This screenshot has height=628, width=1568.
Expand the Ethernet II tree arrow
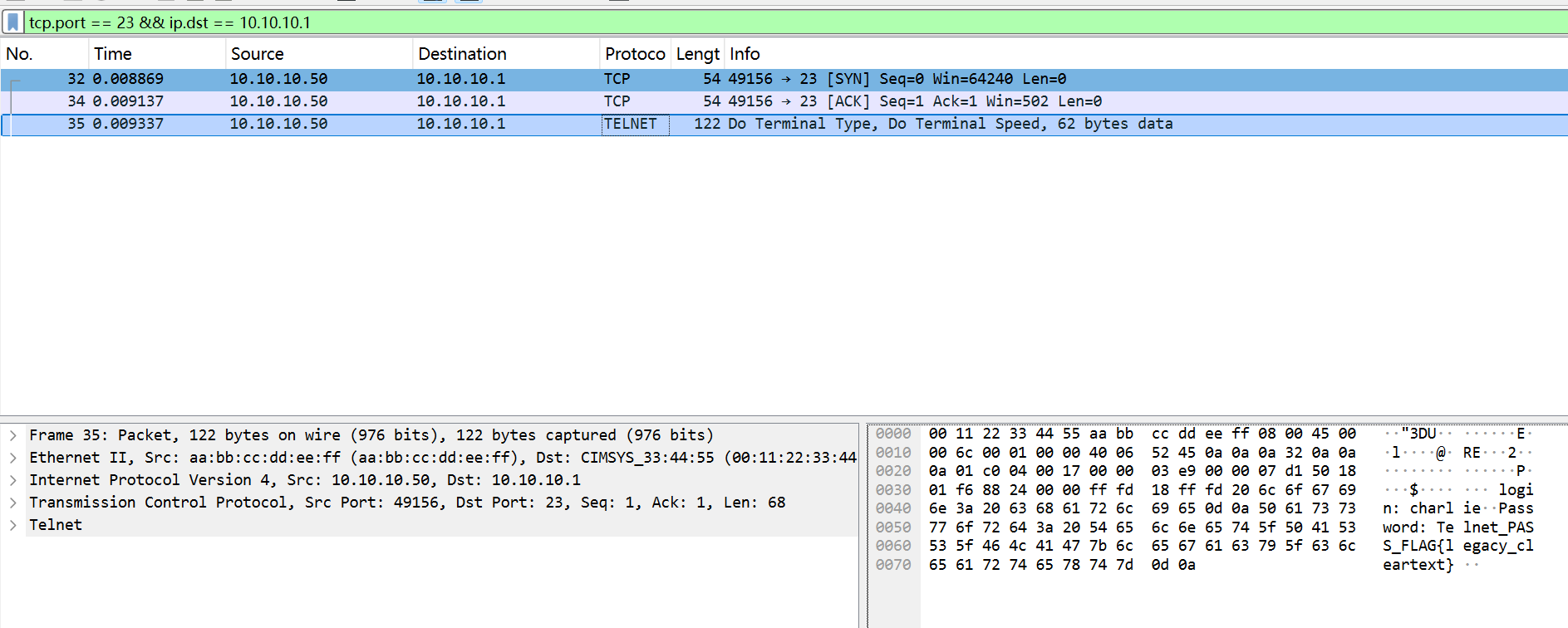click(13, 458)
